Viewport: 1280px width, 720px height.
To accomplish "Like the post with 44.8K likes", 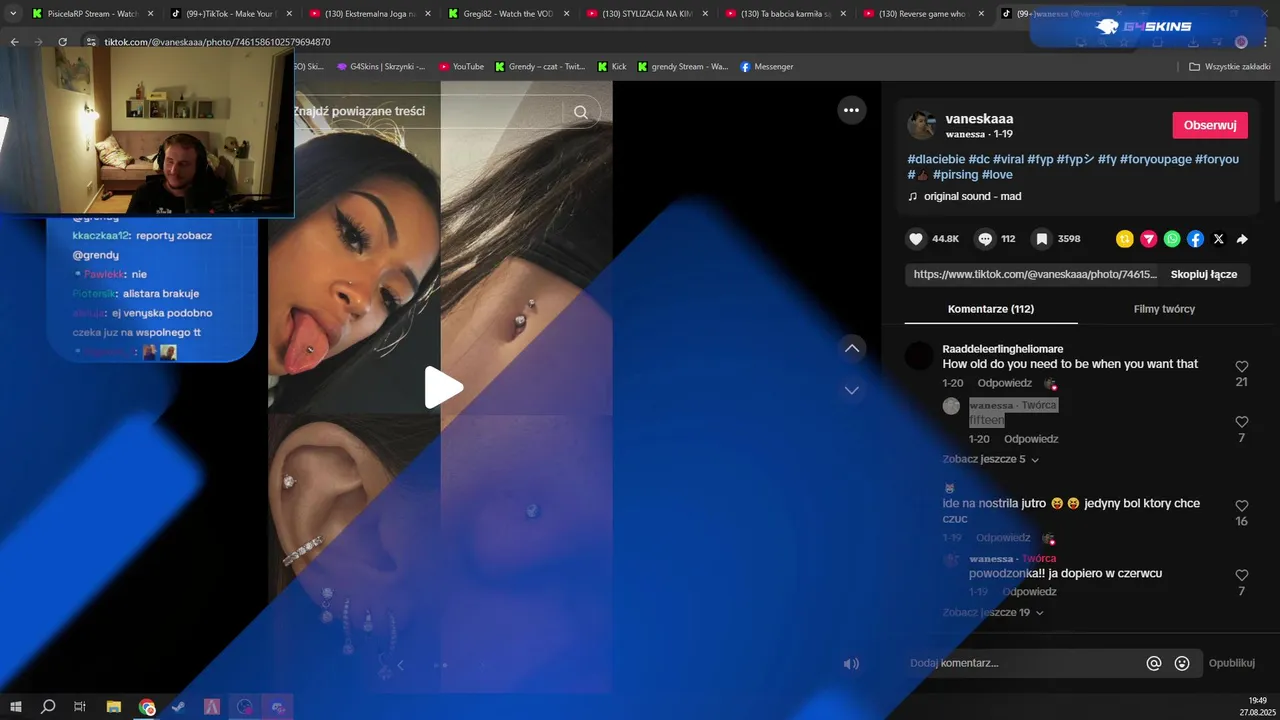I will [x=915, y=239].
